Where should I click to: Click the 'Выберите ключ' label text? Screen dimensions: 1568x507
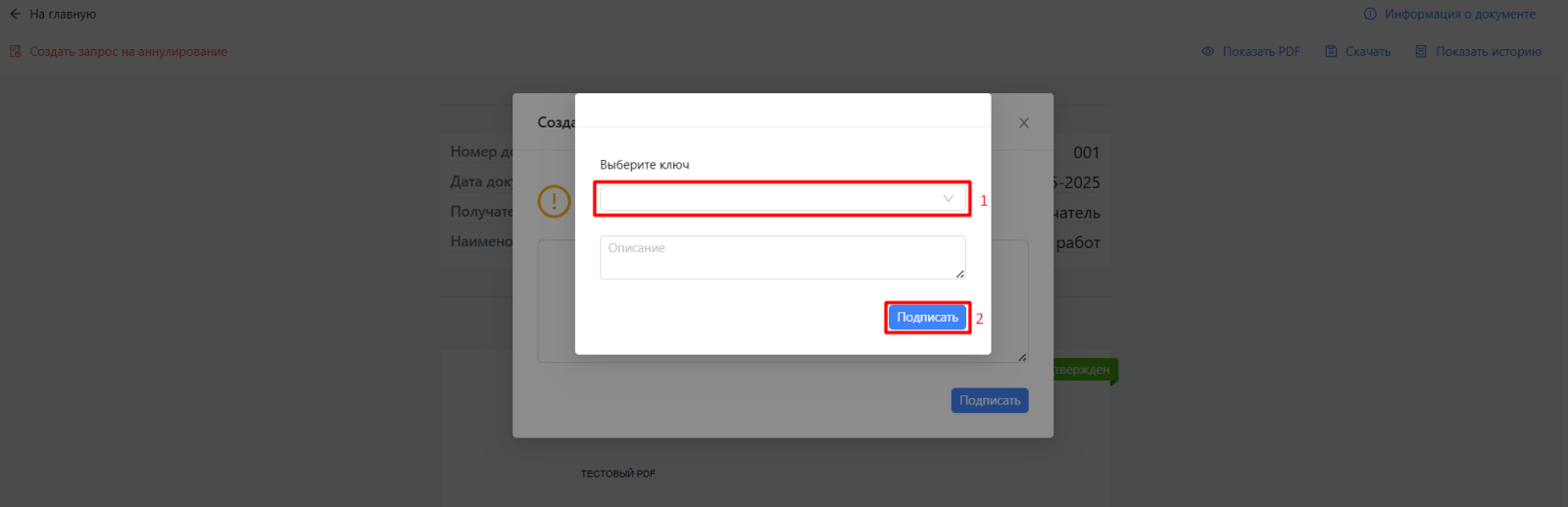645,165
